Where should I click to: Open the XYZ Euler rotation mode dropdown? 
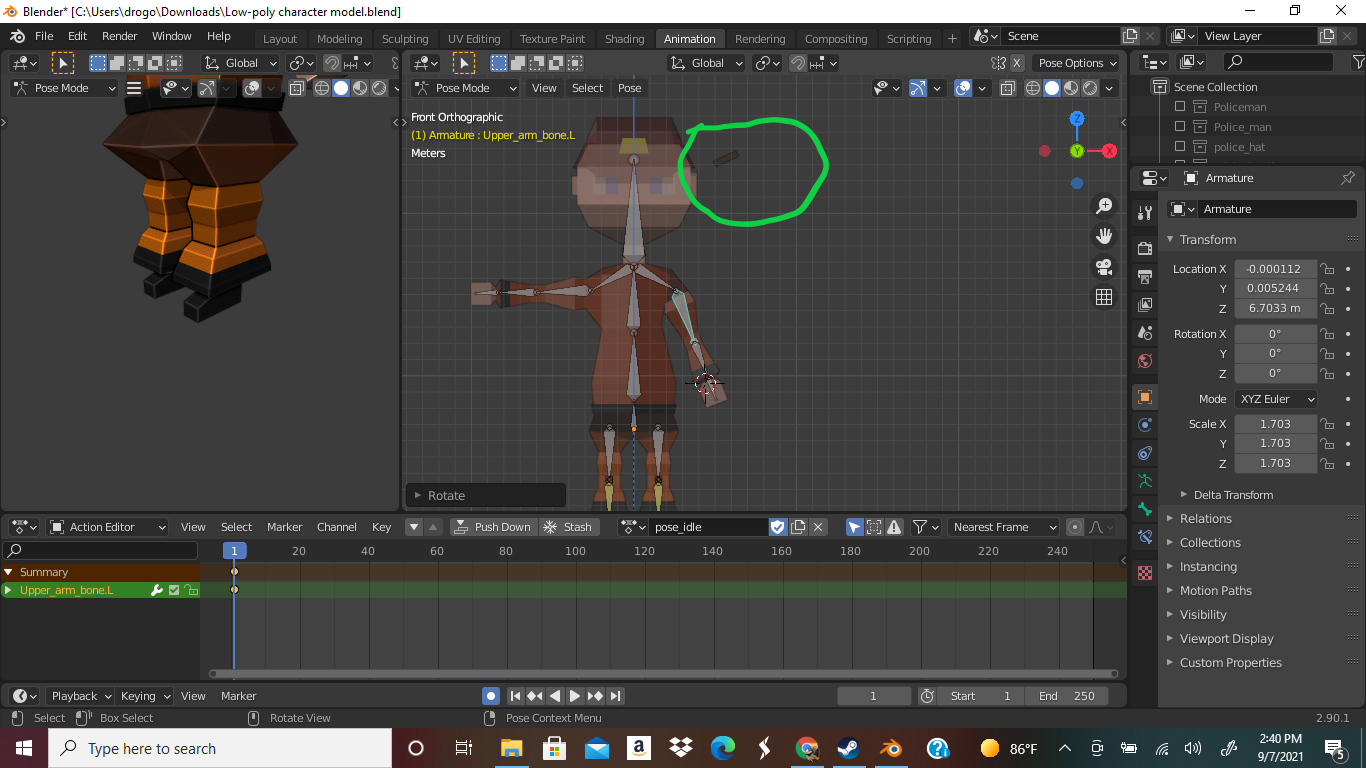1276,399
